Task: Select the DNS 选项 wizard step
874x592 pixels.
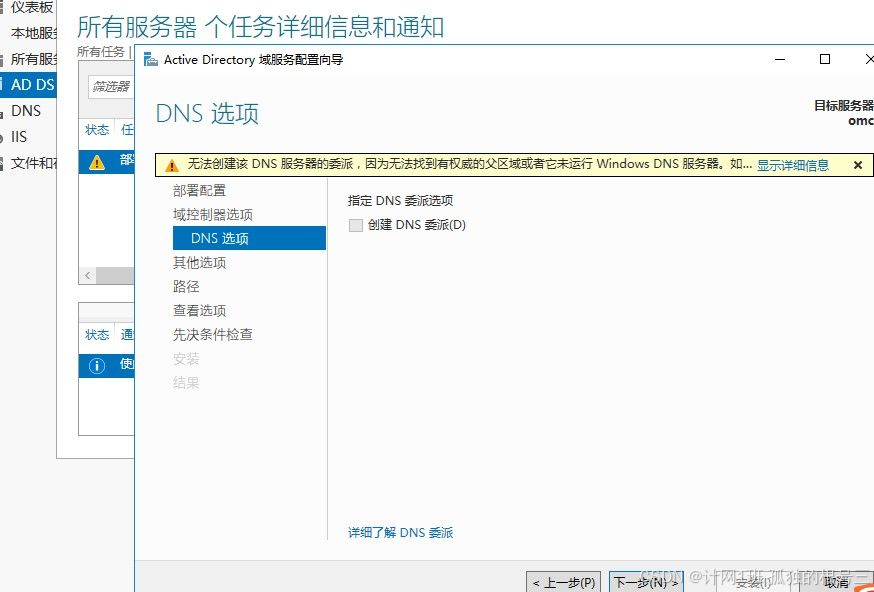Action: pyautogui.click(x=249, y=238)
